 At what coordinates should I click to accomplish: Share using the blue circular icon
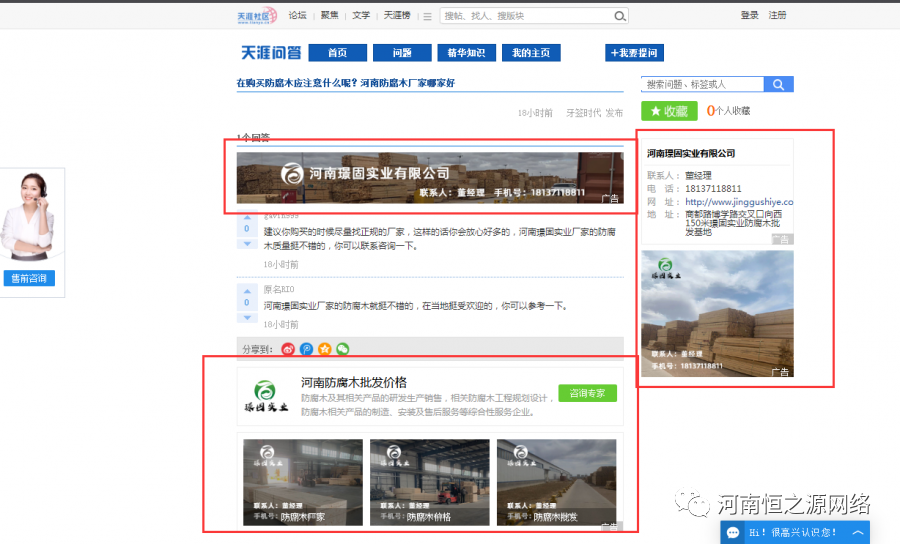307,349
